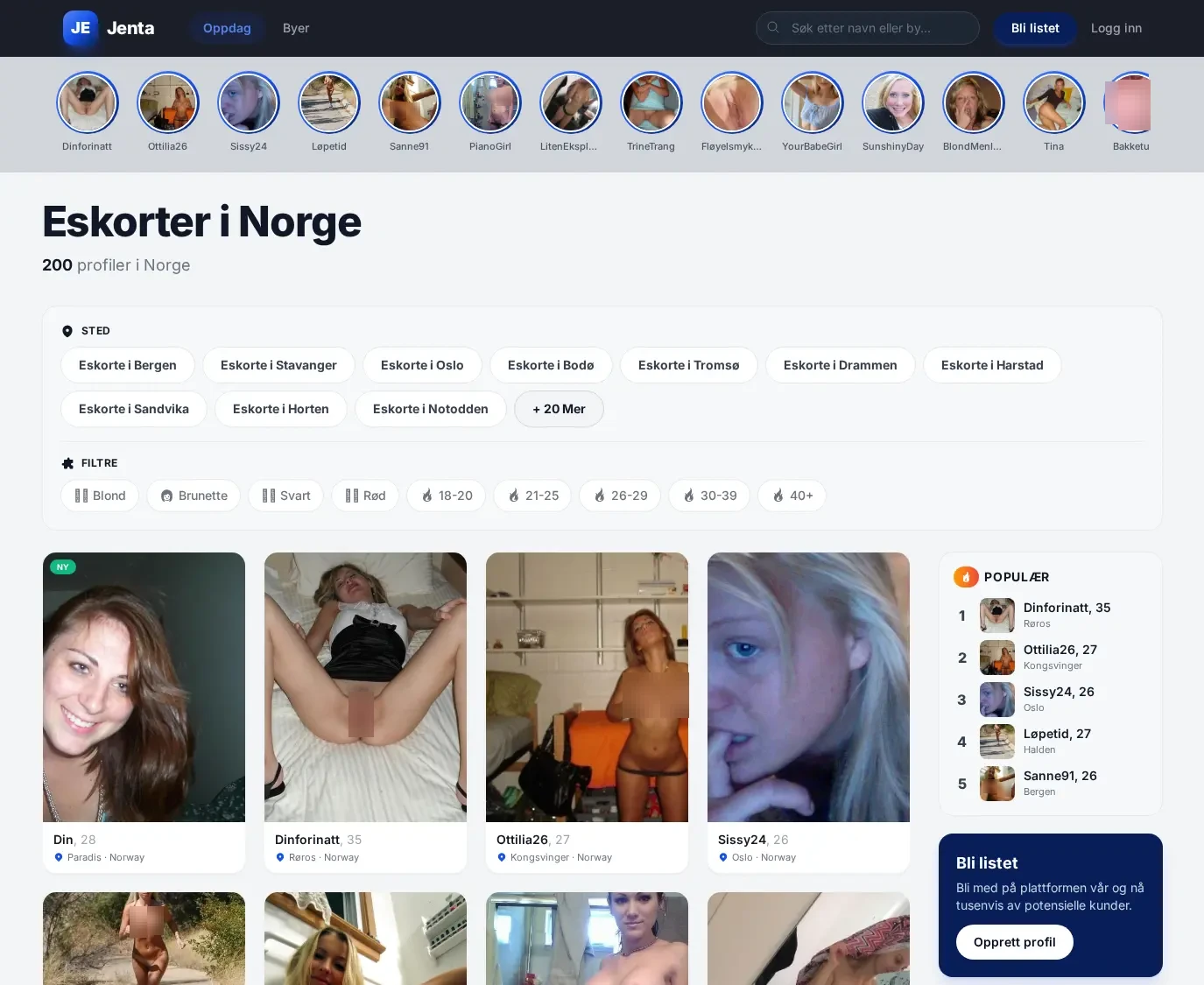The height and width of the screenshot is (985, 1204).
Task: Click the Populær flame icon
Action: (x=966, y=577)
